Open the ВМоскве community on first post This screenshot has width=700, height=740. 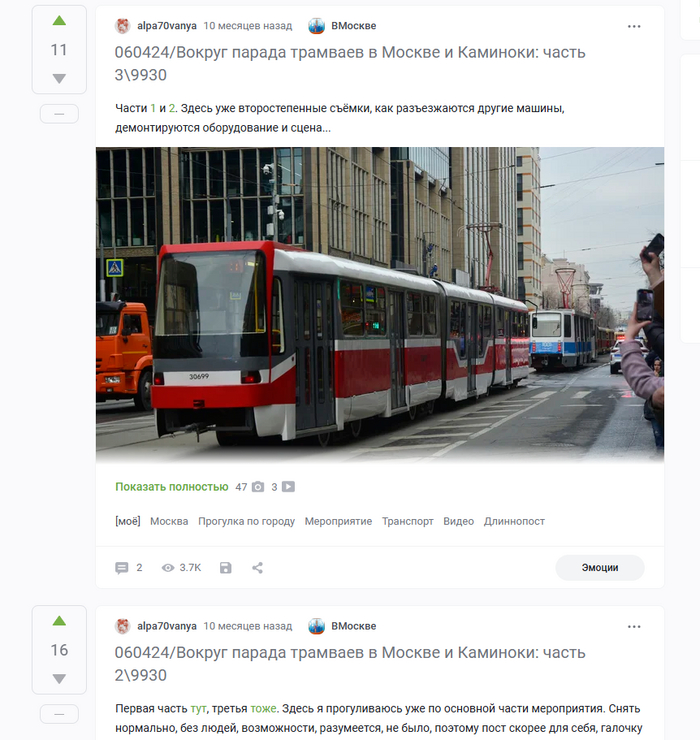(354, 26)
